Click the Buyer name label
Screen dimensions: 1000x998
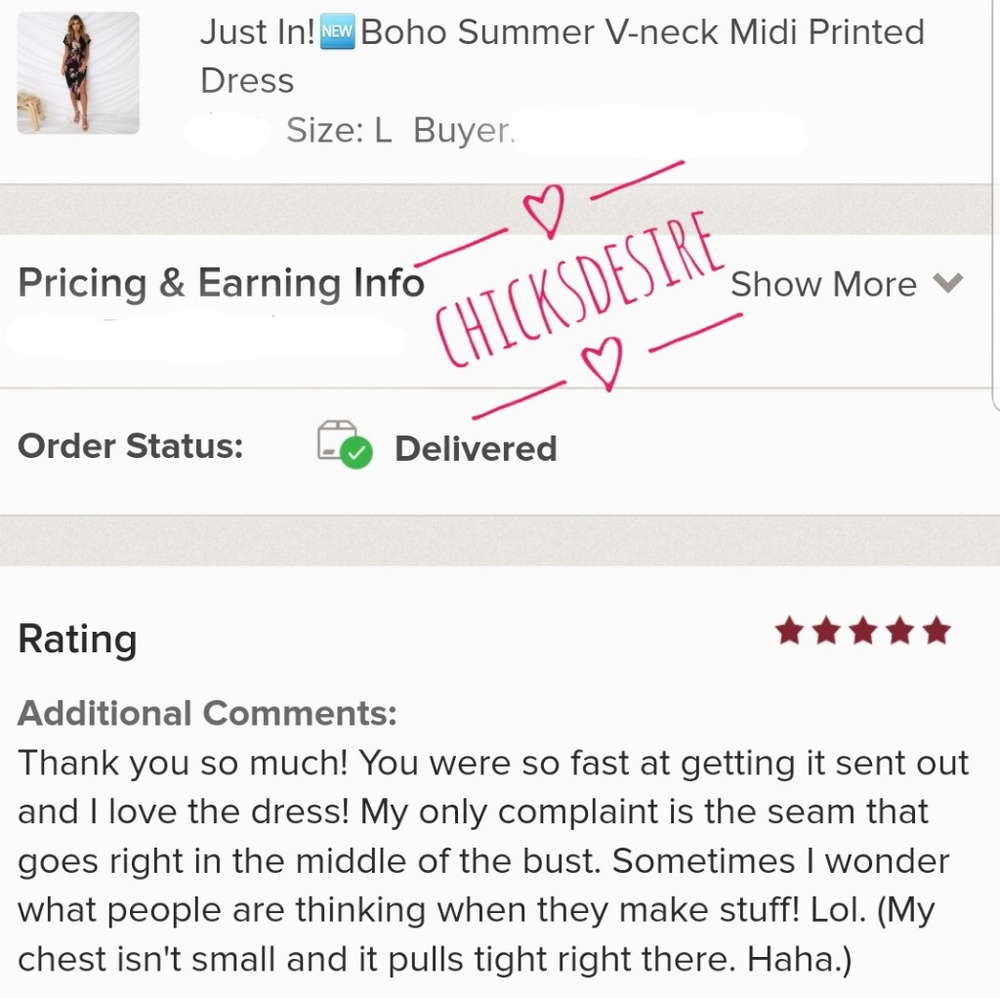point(463,131)
